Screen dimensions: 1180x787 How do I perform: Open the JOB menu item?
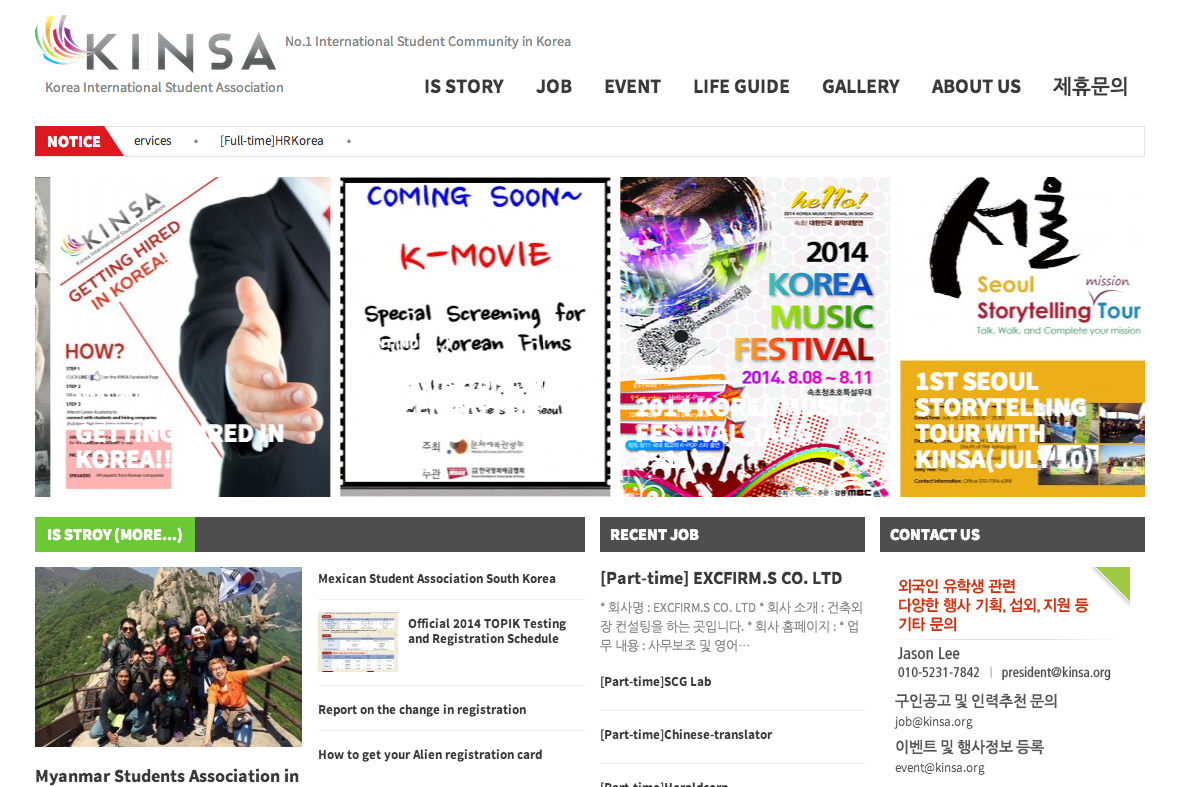click(554, 87)
